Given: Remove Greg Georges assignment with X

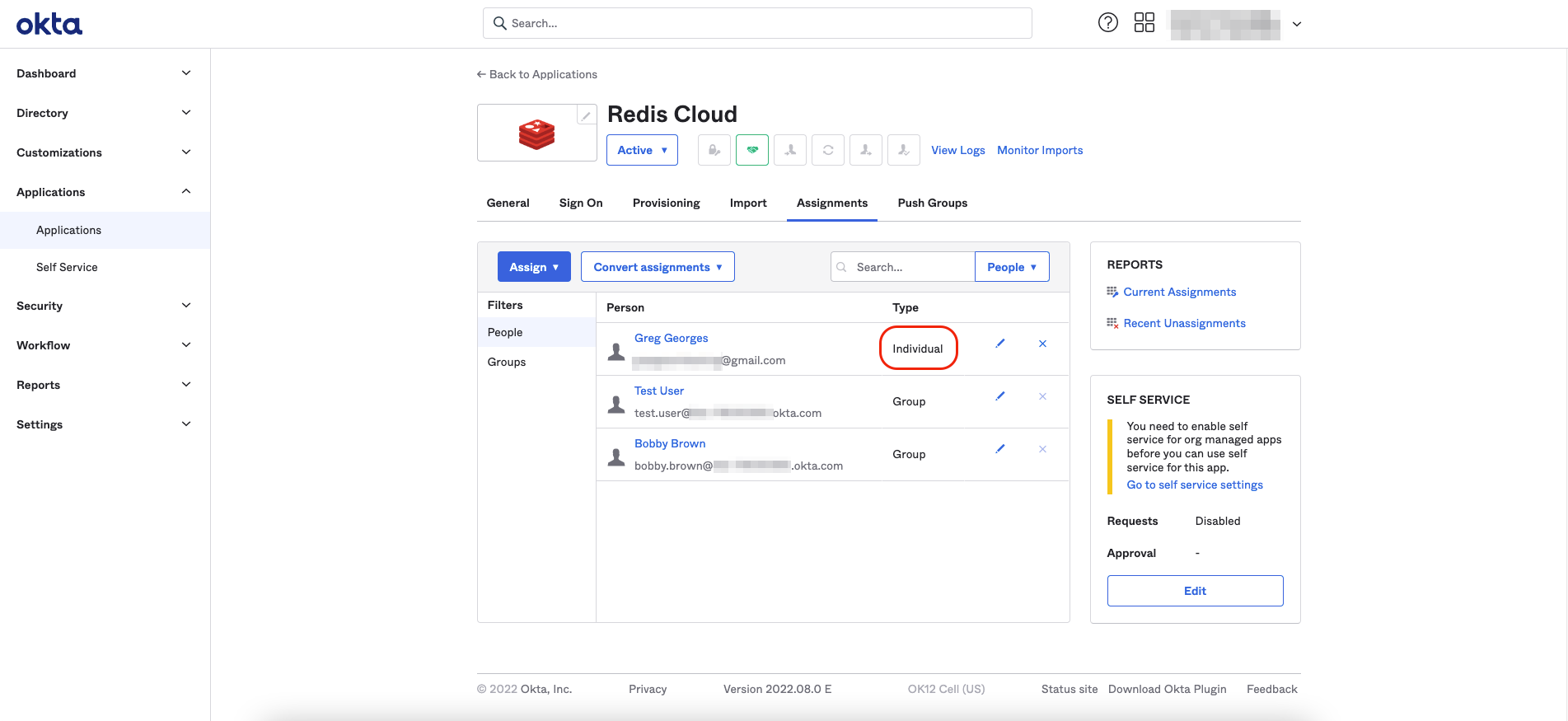Looking at the screenshot, I should point(1042,344).
